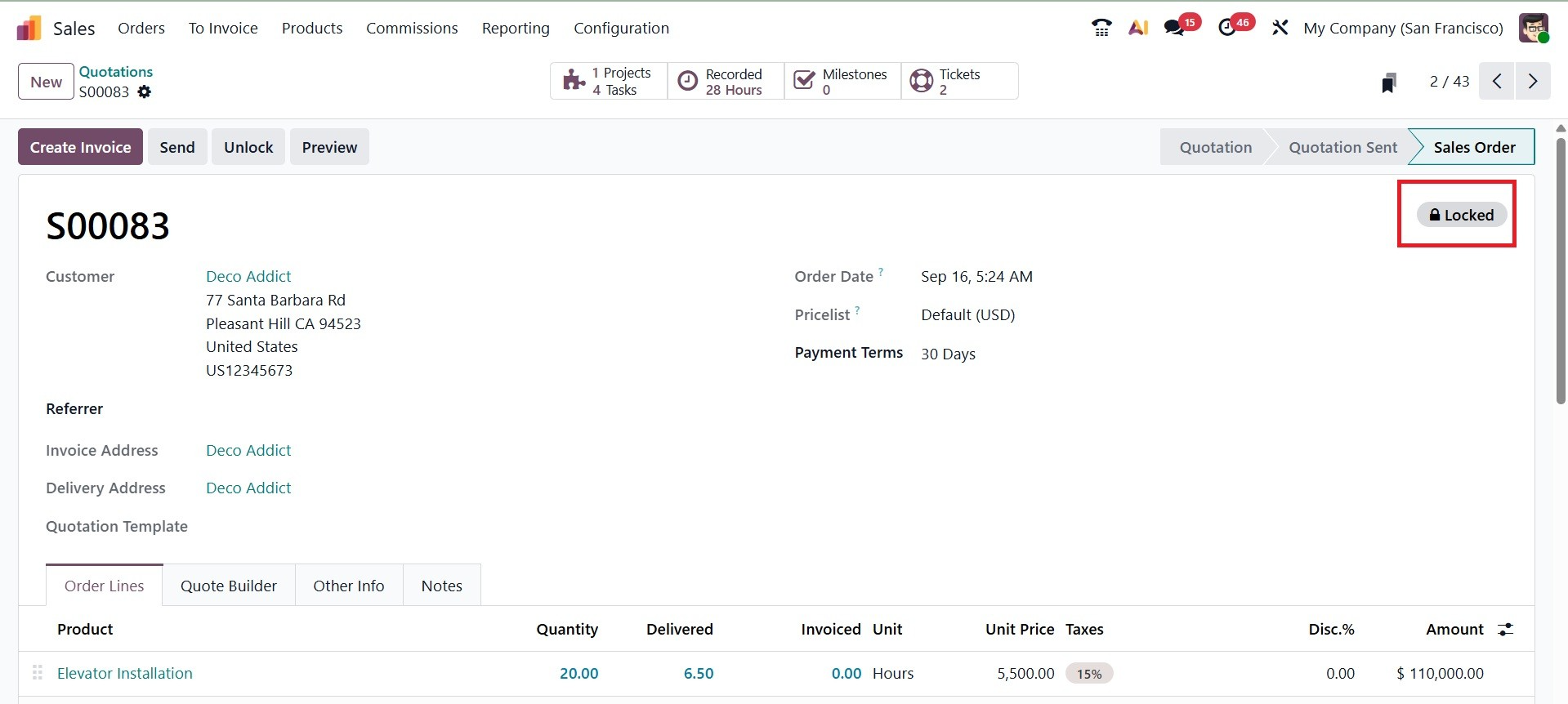The height and width of the screenshot is (704, 1568).
Task: Click the 15% tax tag
Action: click(1089, 674)
